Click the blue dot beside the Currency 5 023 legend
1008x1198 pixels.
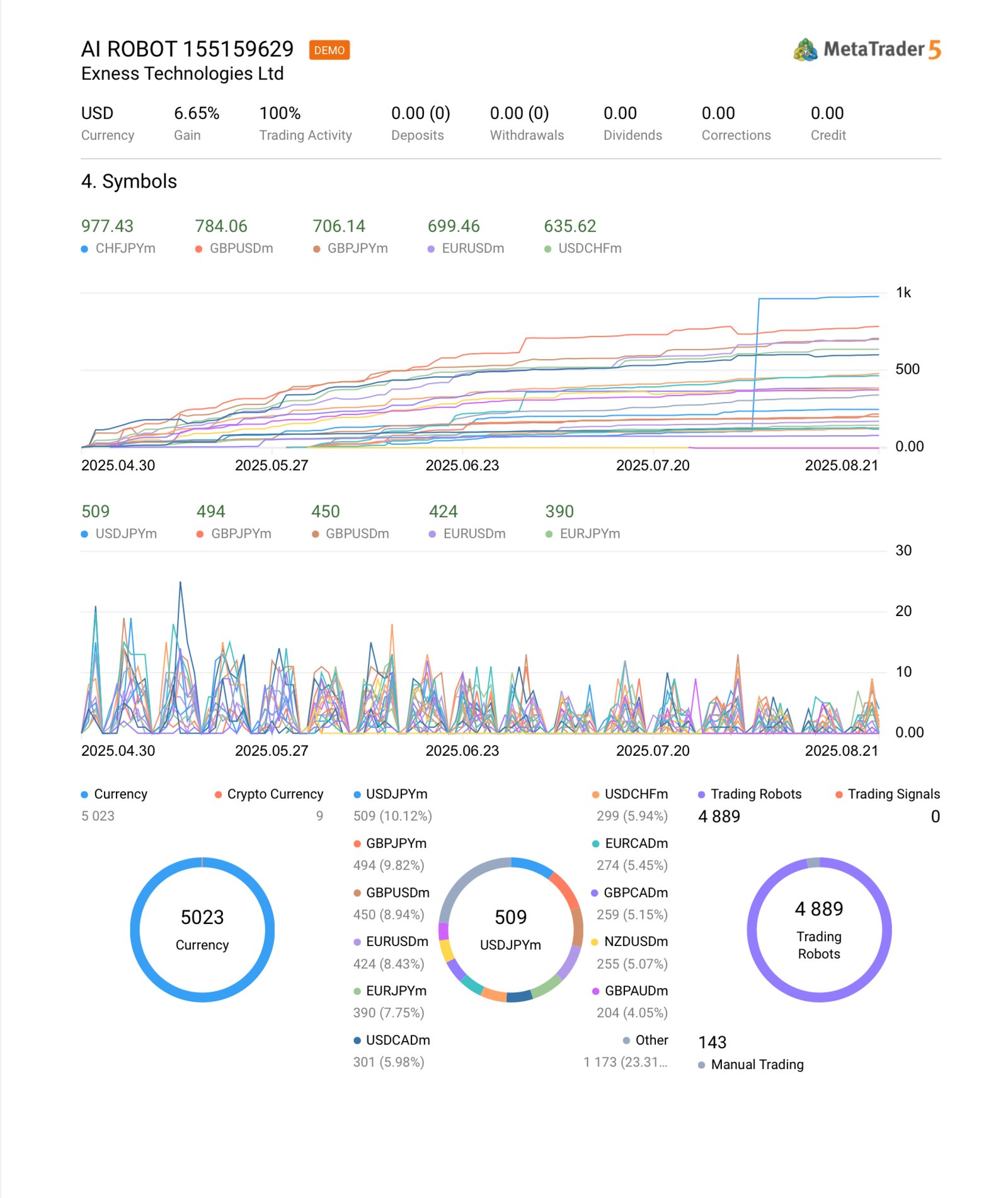84,794
